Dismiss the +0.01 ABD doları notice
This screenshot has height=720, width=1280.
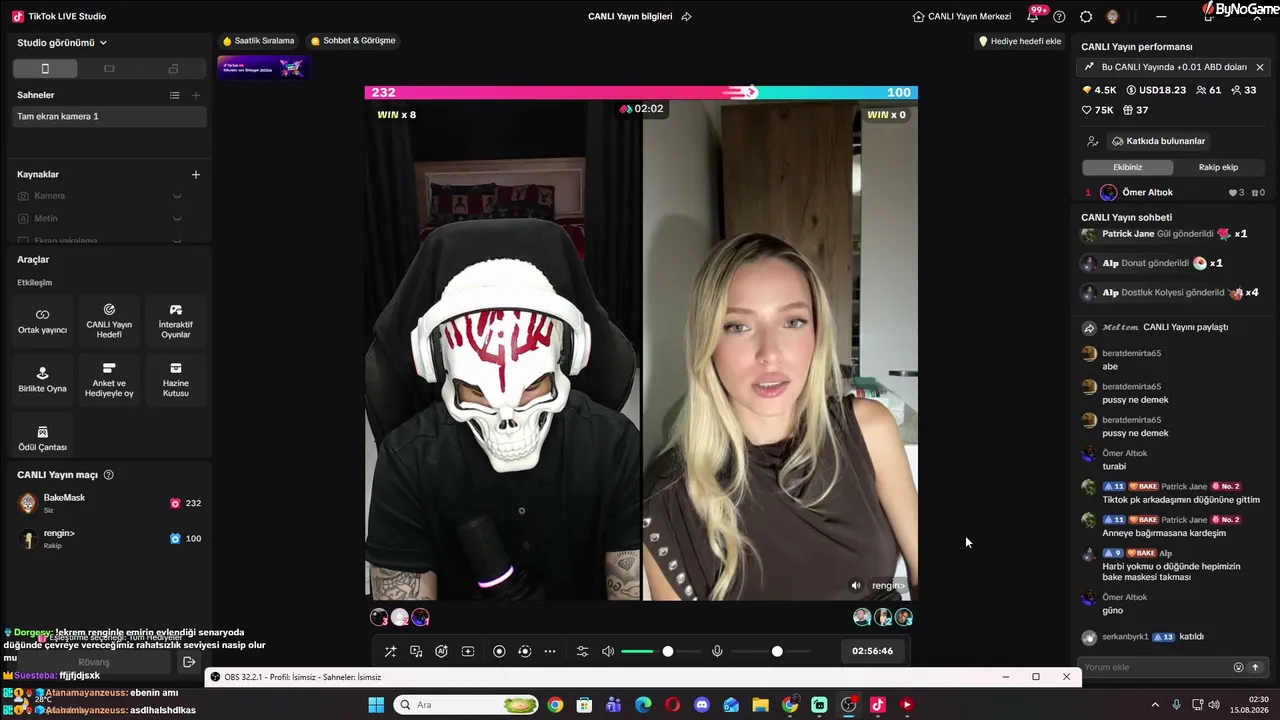tap(1260, 67)
